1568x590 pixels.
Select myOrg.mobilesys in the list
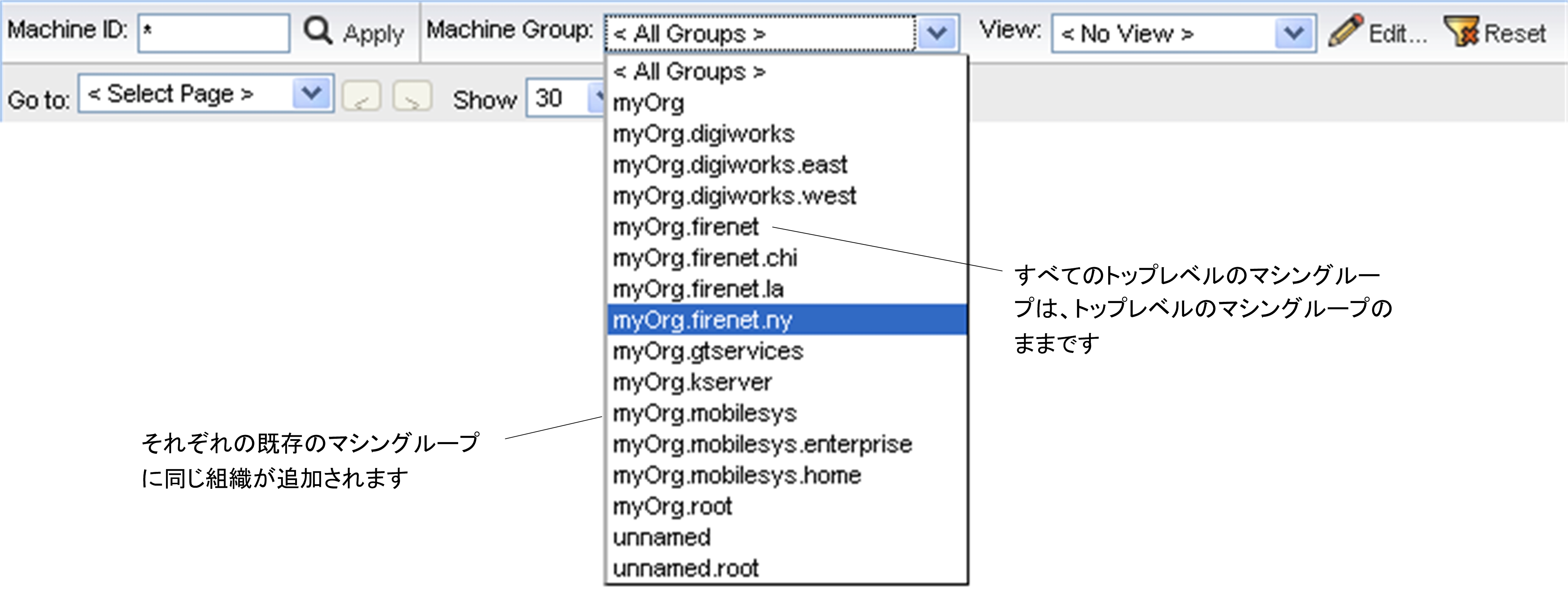786,413
